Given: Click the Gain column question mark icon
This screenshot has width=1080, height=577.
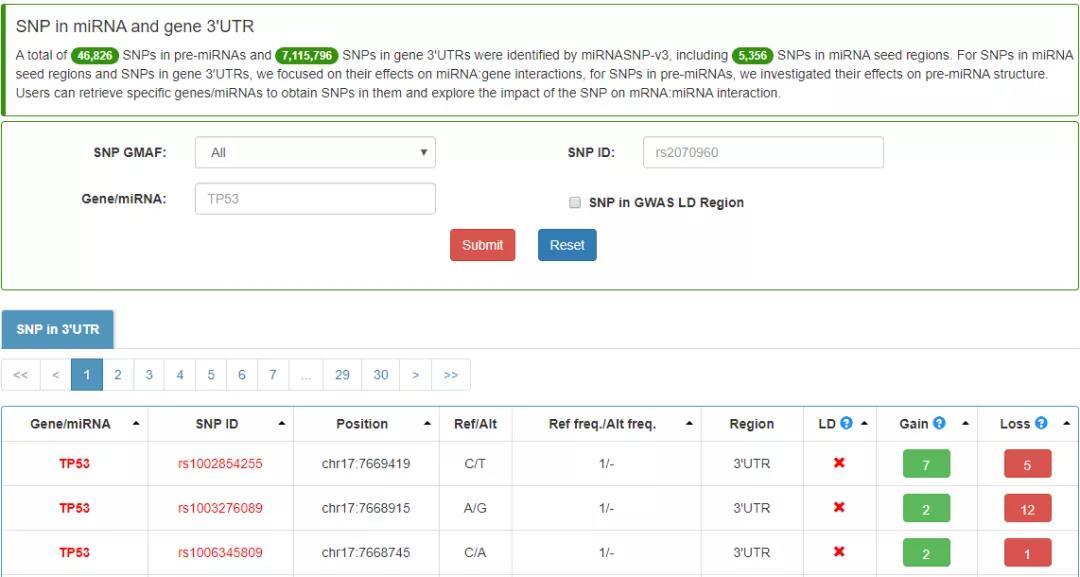Looking at the screenshot, I should 938,423.
